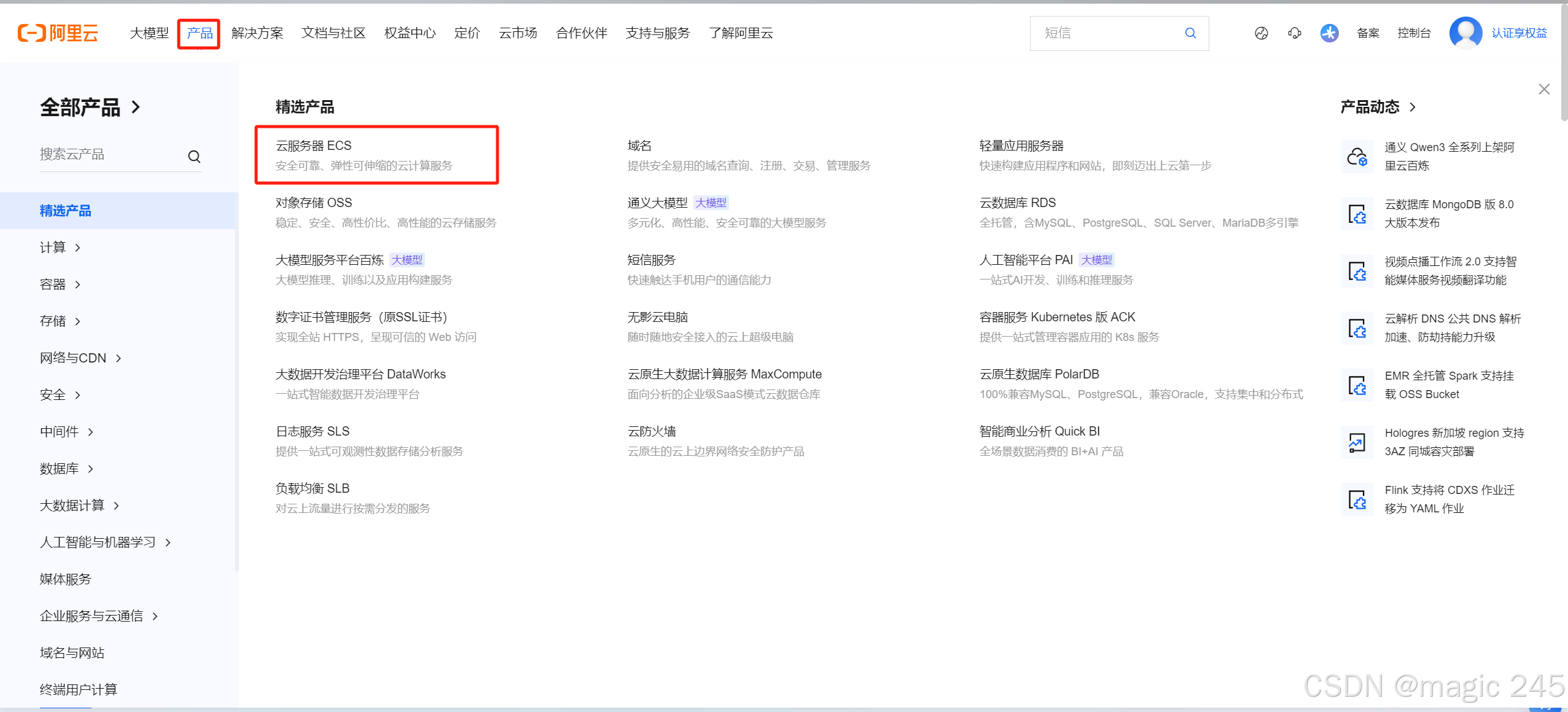Select 精选产品 in left sidebar

pos(65,211)
